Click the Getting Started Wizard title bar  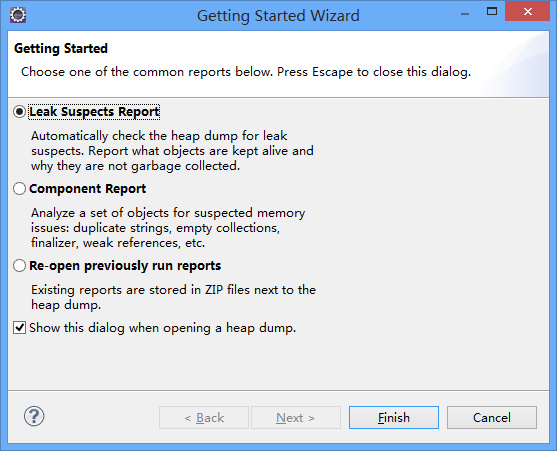point(278,16)
